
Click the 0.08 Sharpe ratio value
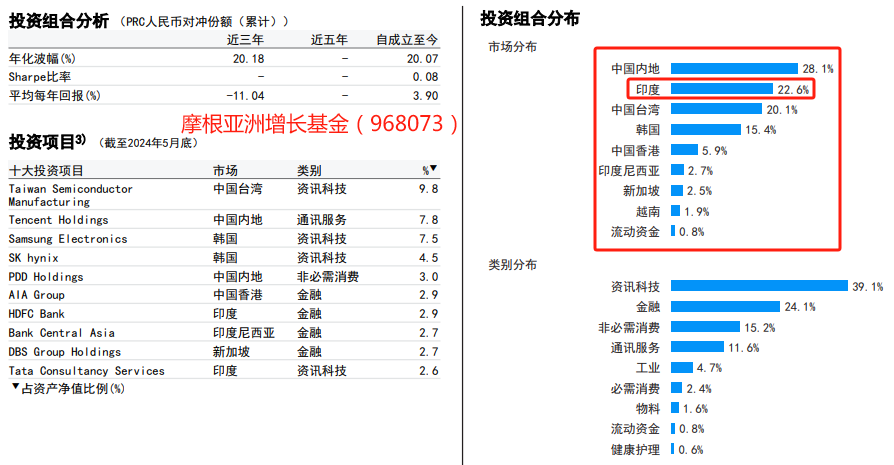coord(425,77)
